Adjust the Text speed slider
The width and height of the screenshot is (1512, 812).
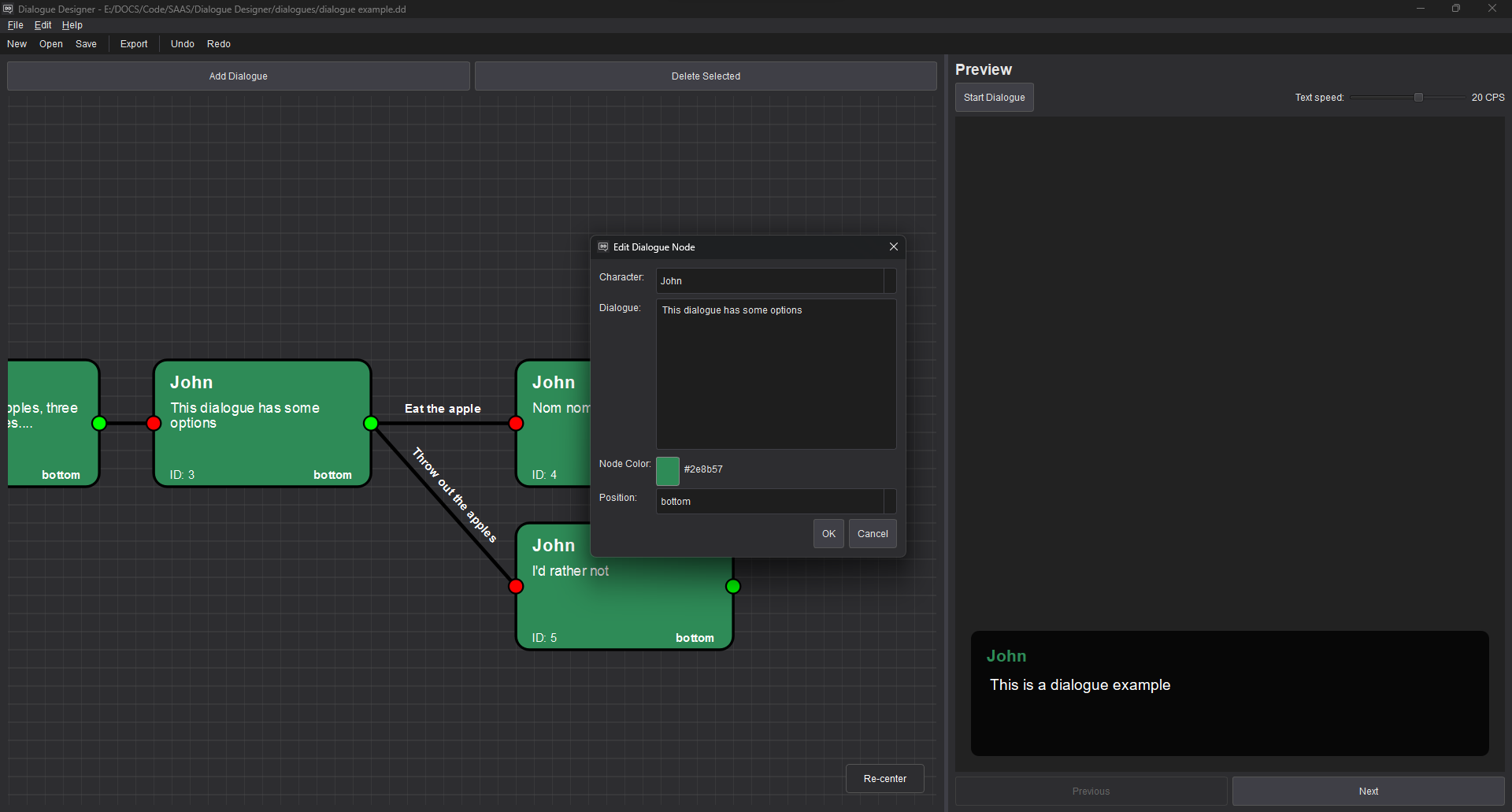click(1417, 96)
